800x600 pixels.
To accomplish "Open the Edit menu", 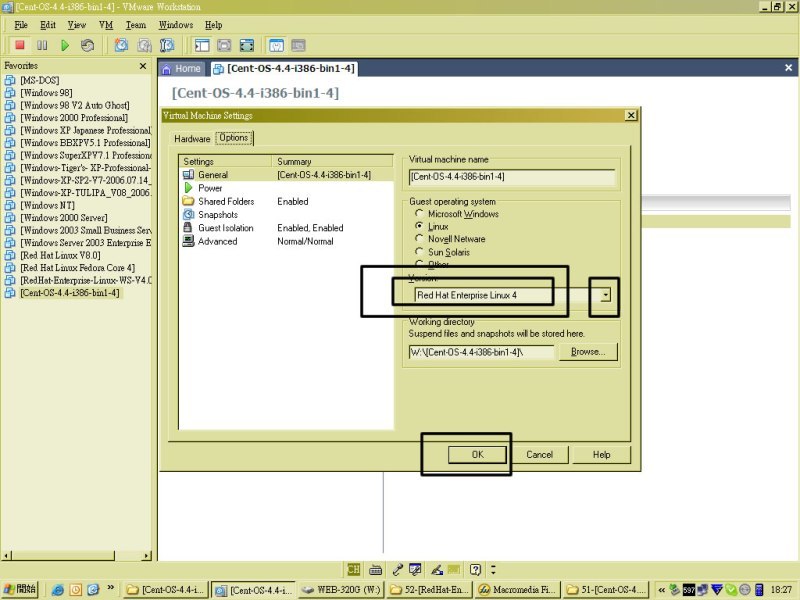I will pos(48,25).
